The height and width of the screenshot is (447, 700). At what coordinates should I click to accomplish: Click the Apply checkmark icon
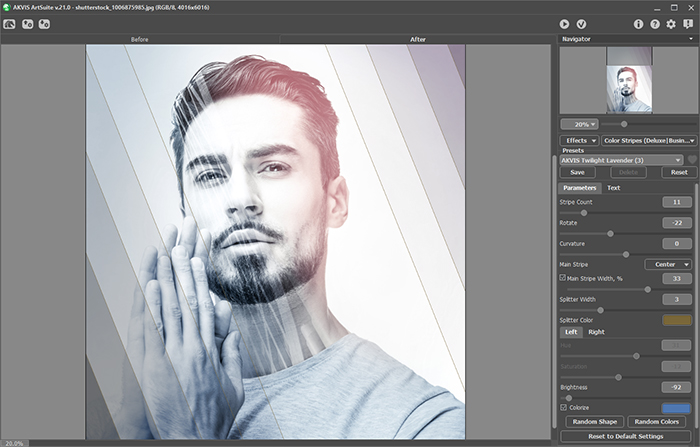click(x=581, y=23)
